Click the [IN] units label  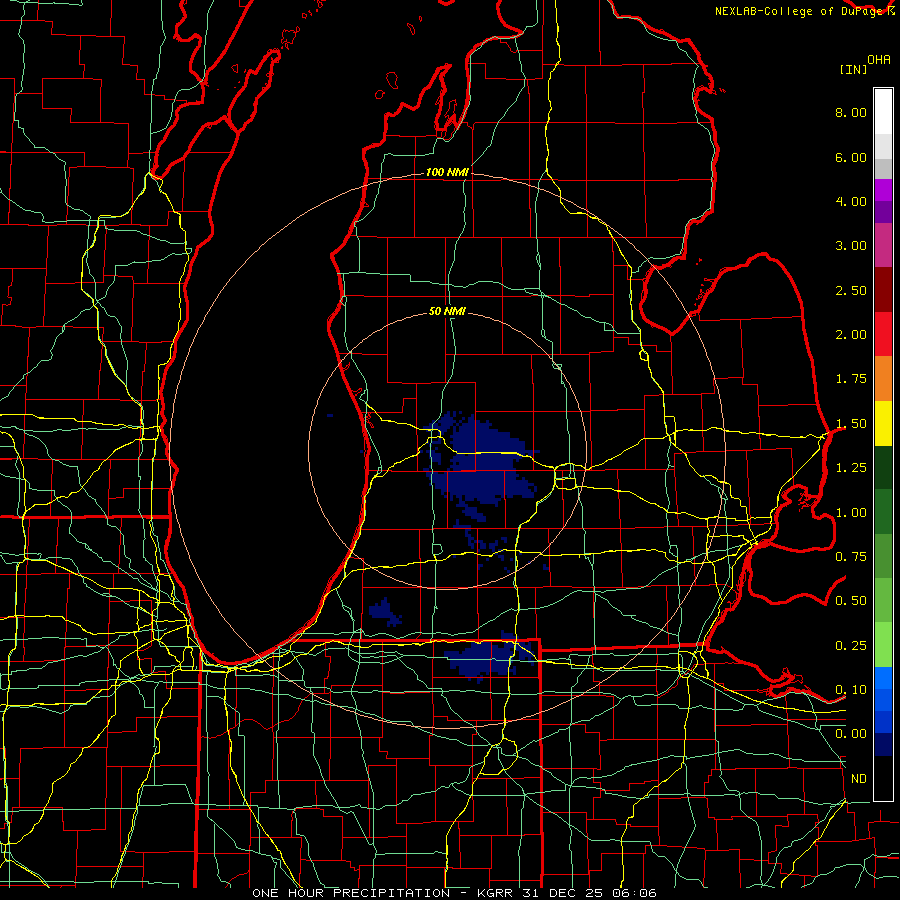point(854,69)
